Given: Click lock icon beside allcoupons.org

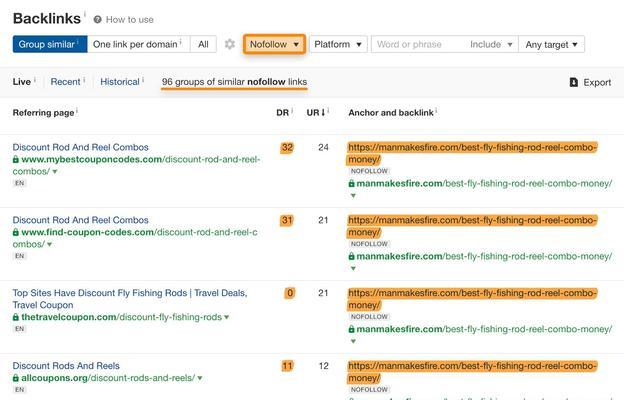Looking at the screenshot, I should pyautogui.click(x=16, y=378).
